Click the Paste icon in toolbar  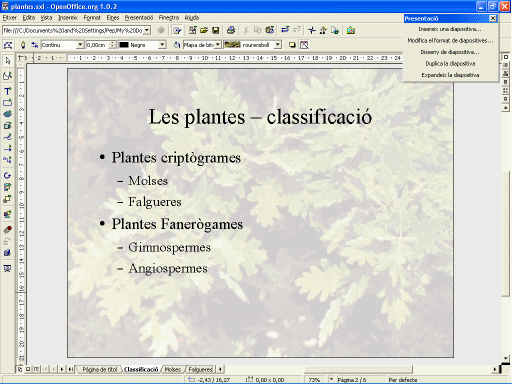(x=270, y=30)
